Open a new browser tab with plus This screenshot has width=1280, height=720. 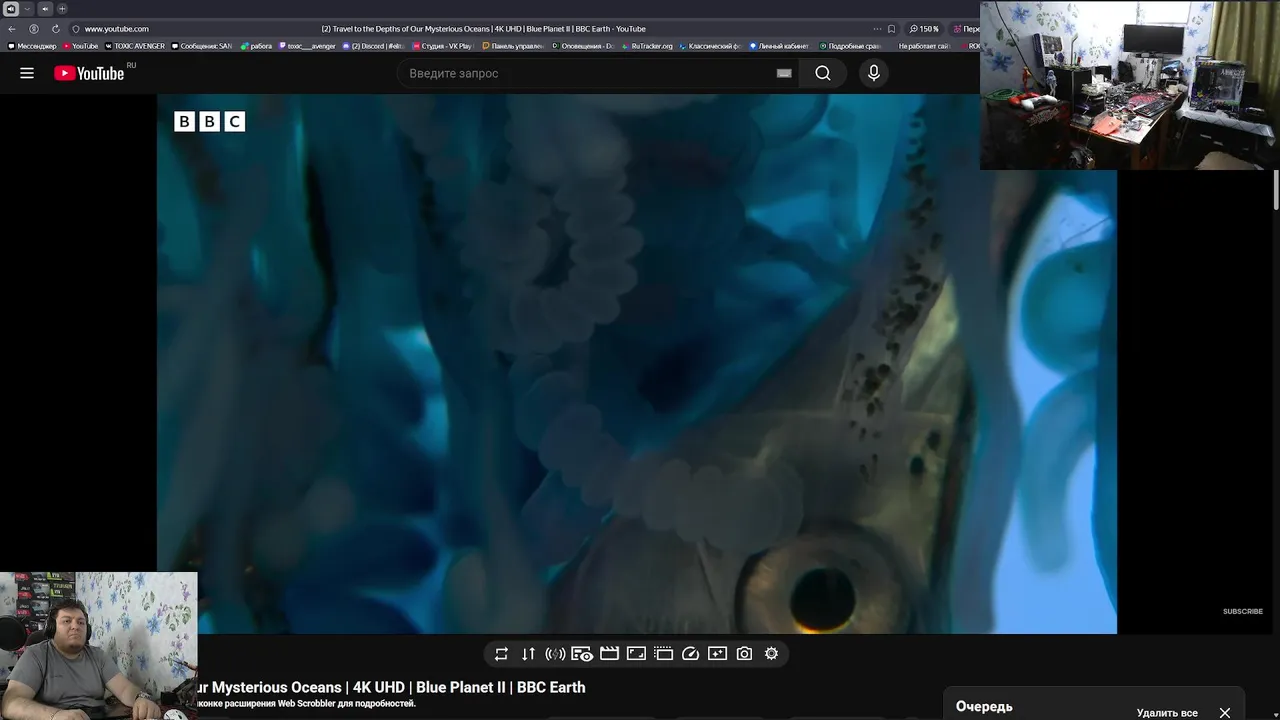click(x=61, y=9)
